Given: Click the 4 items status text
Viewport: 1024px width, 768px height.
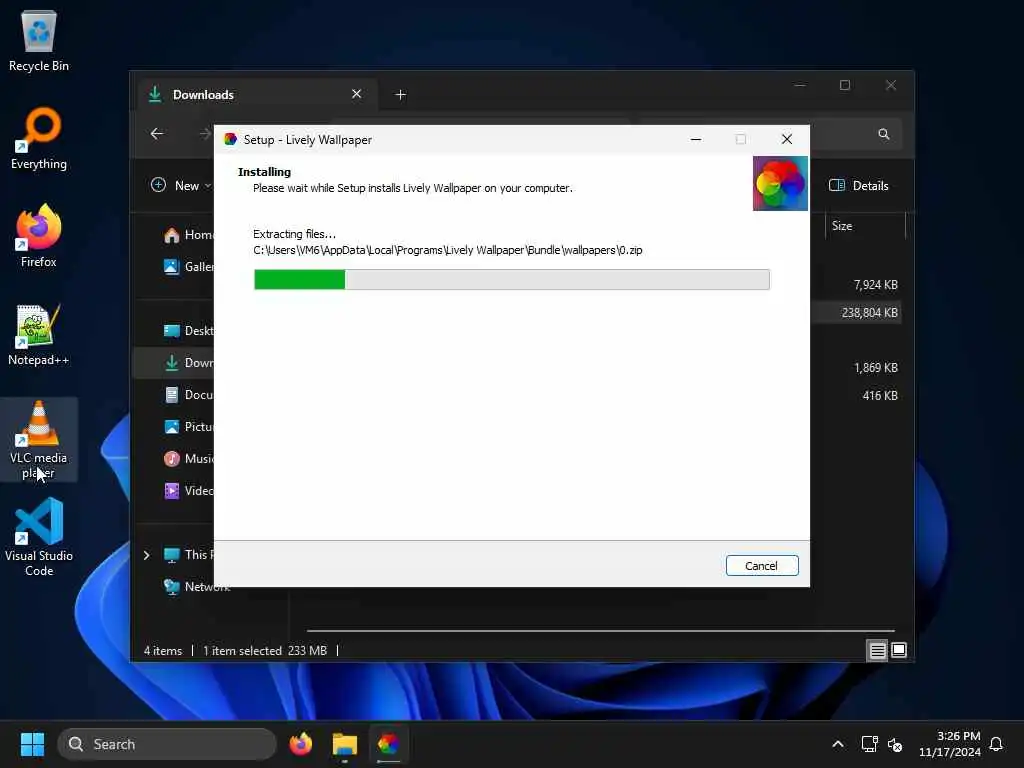Looking at the screenshot, I should pyautogui.click(x=163, y=650).
